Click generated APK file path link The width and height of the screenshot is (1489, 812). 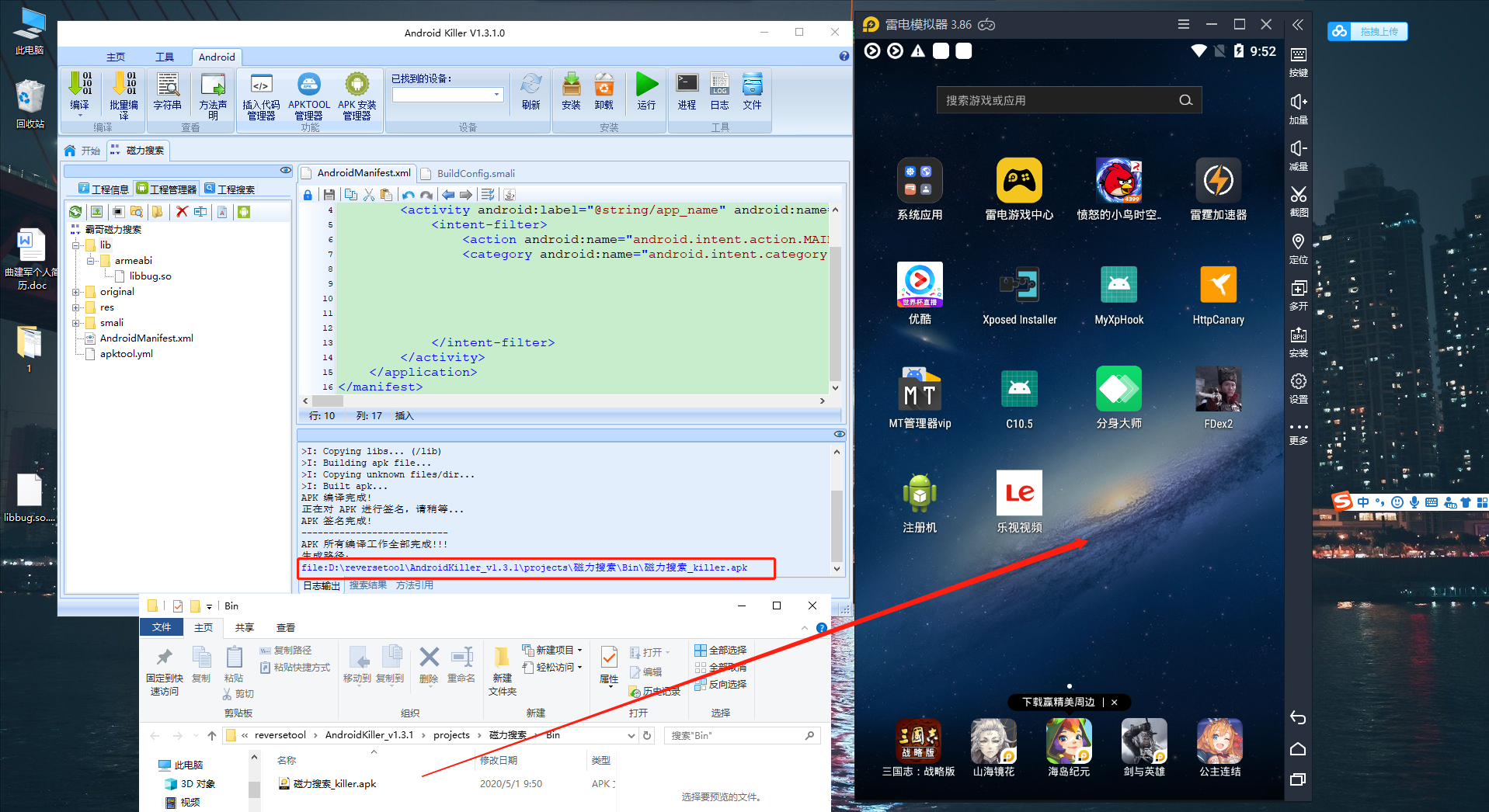point(525,567)
